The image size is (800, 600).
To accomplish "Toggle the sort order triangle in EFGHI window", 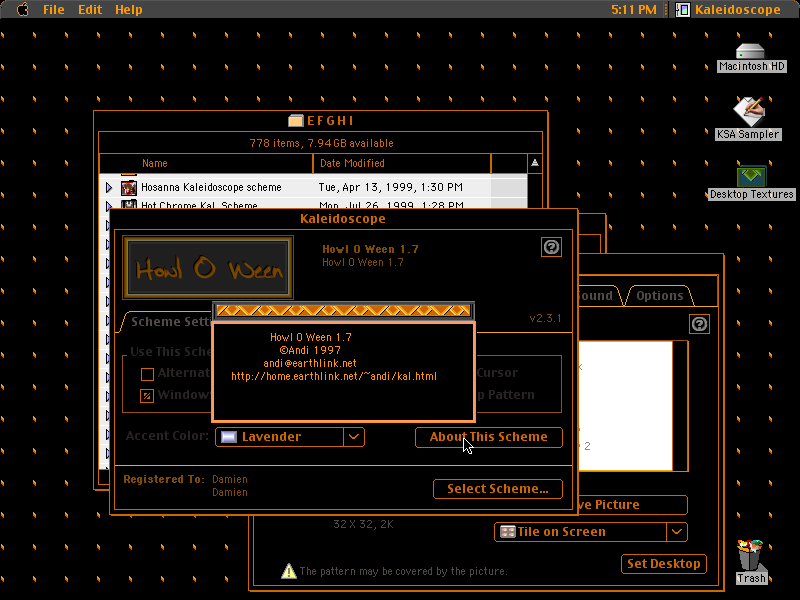I will coord(535,163).
